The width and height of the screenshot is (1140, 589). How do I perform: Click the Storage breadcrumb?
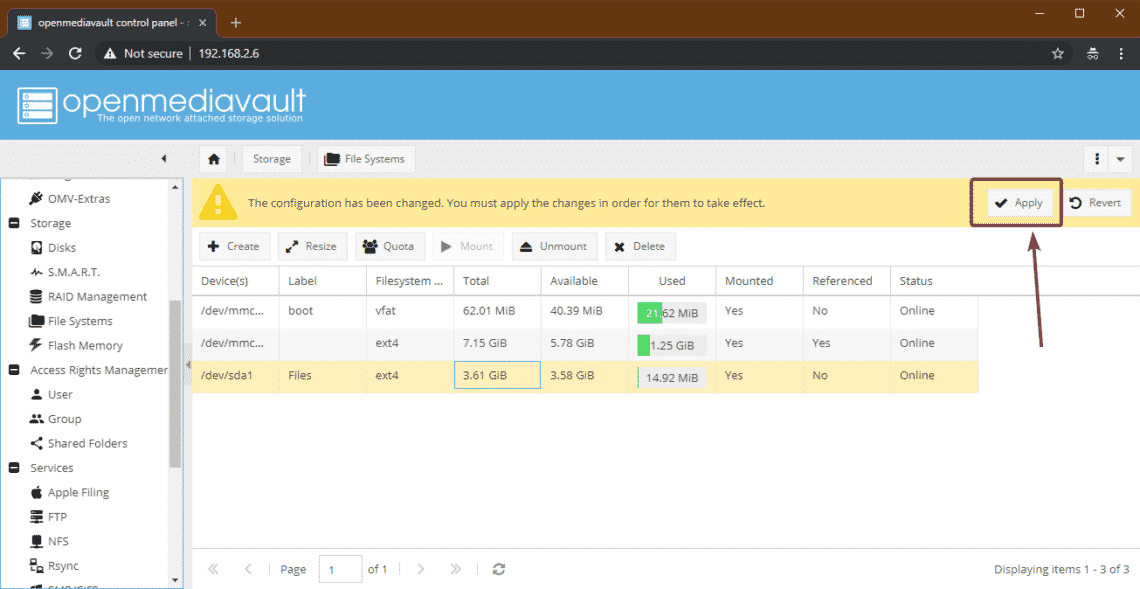[272, 159]
